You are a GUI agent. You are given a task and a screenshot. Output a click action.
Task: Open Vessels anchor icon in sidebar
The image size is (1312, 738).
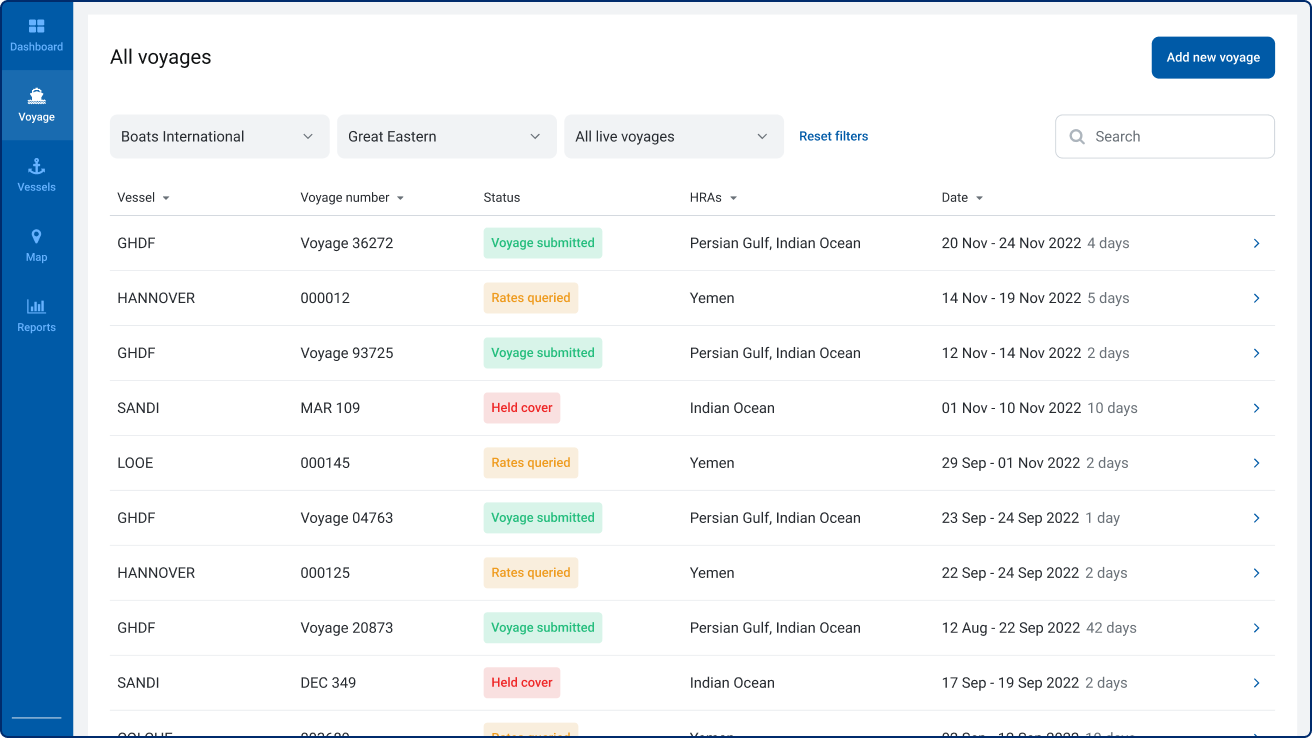click(36, 167)
